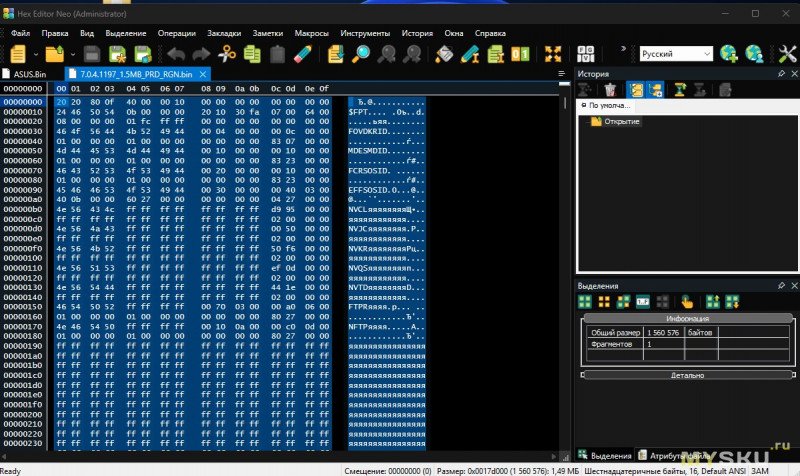
Task: Pin the History panel with pushpin
Action: tap(781, 74)
